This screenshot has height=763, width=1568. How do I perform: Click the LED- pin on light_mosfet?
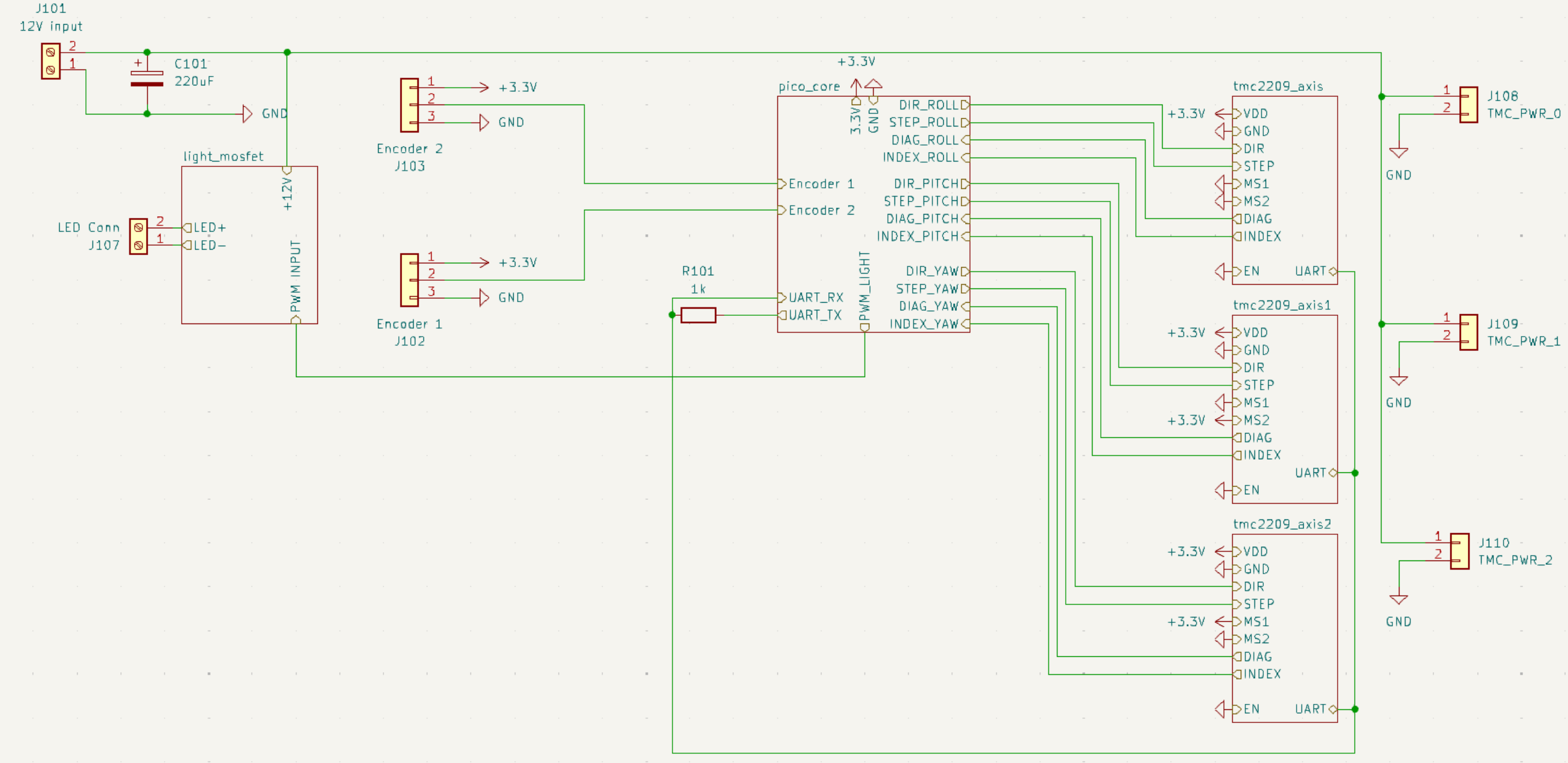(x=205, y=245)
